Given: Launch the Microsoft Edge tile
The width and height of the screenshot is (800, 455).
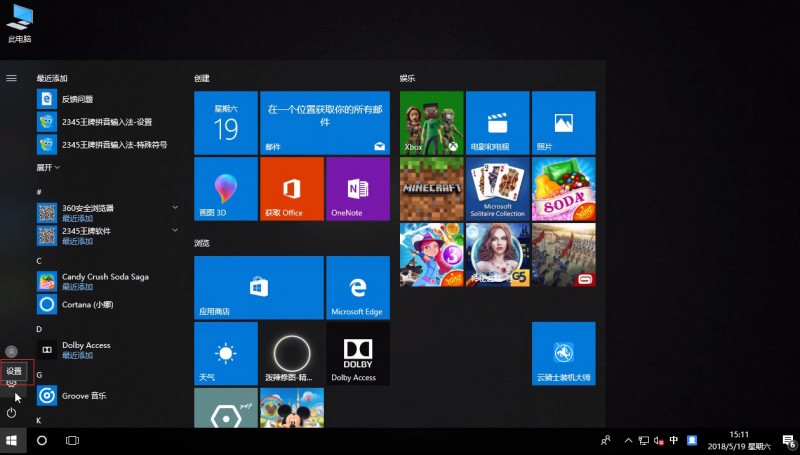Looking at the screenshot, I should (358, 288).
